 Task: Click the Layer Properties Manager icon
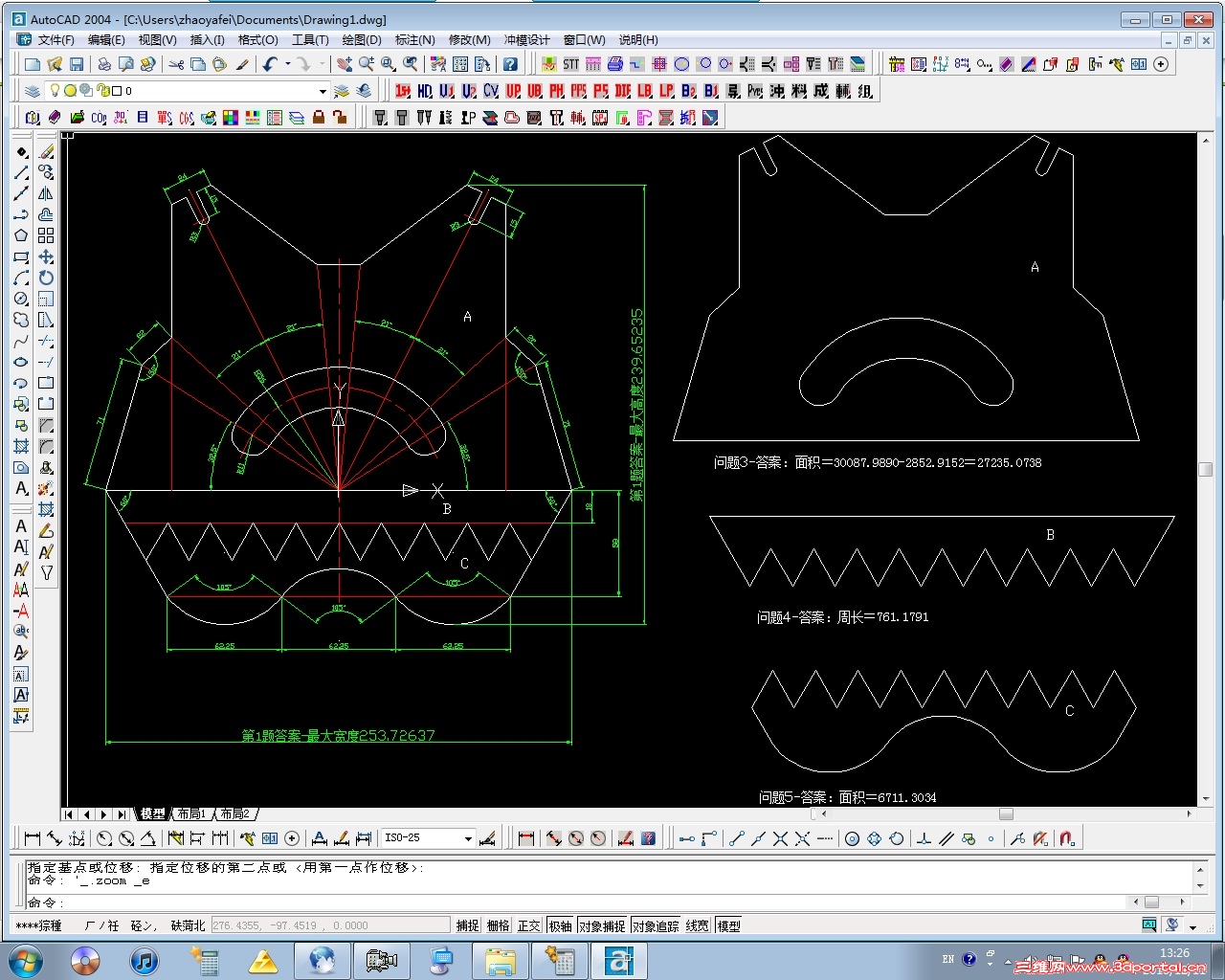(33, 91)
